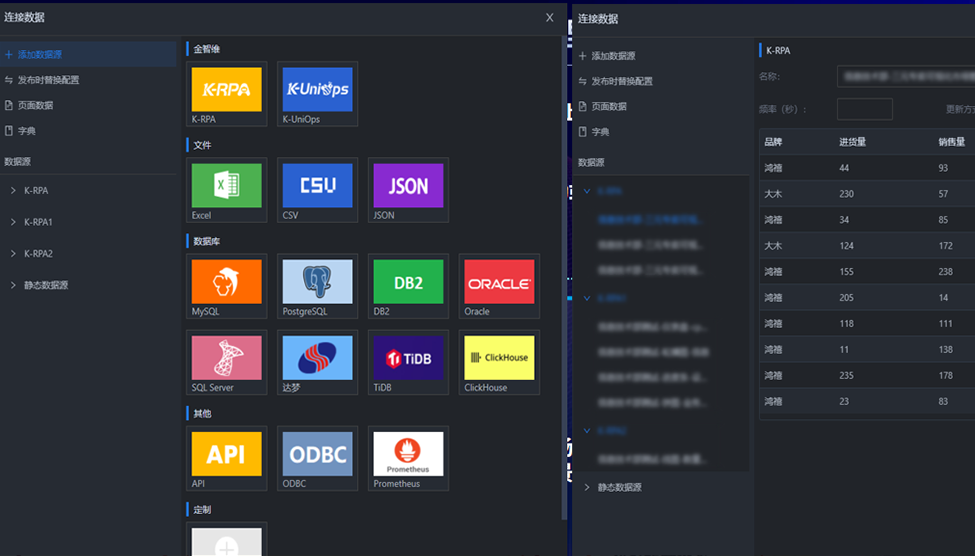Click the 销售量 cell showing 93

[x=943, y=168]
